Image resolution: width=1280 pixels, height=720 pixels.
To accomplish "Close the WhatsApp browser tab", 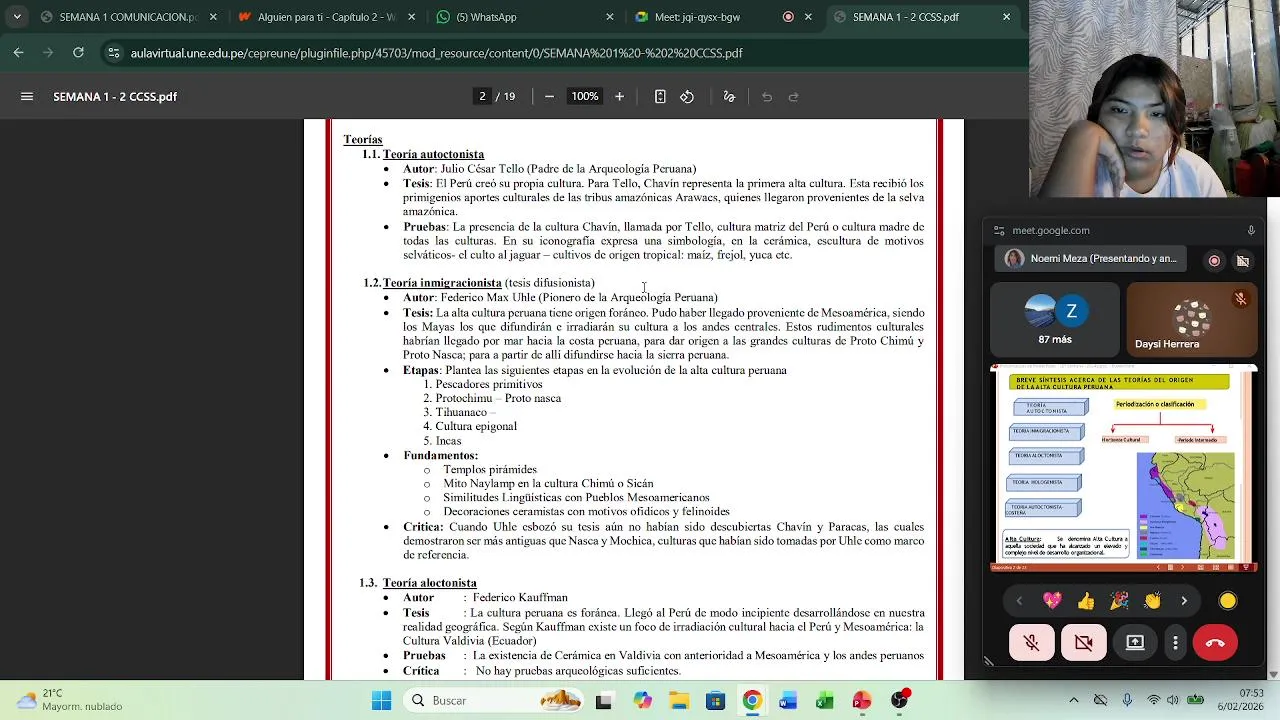I will click(610, 17).
